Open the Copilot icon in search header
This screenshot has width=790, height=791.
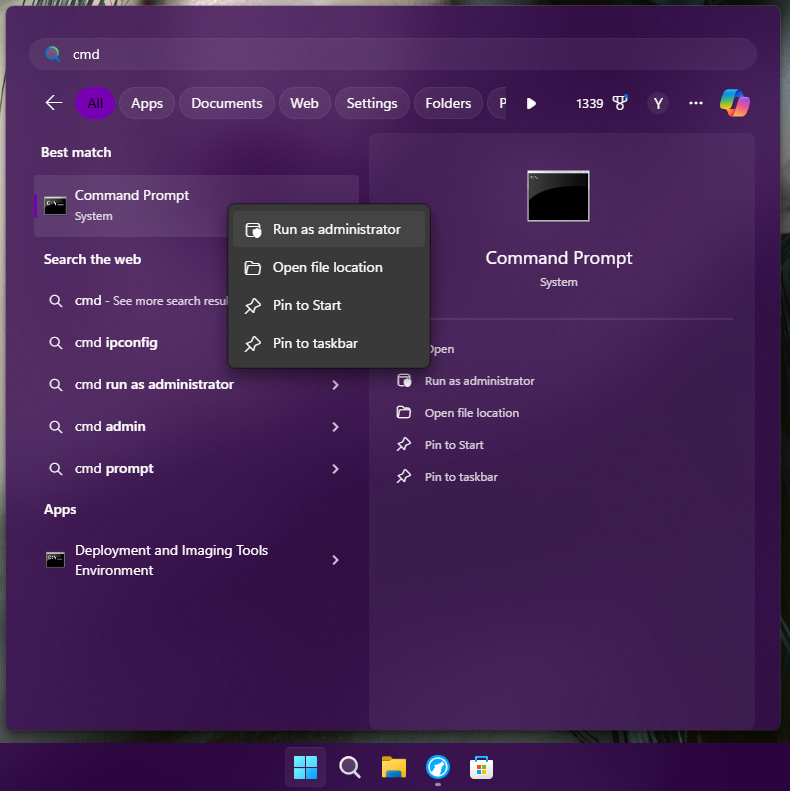pyautogui.click(x=735, y=103)
